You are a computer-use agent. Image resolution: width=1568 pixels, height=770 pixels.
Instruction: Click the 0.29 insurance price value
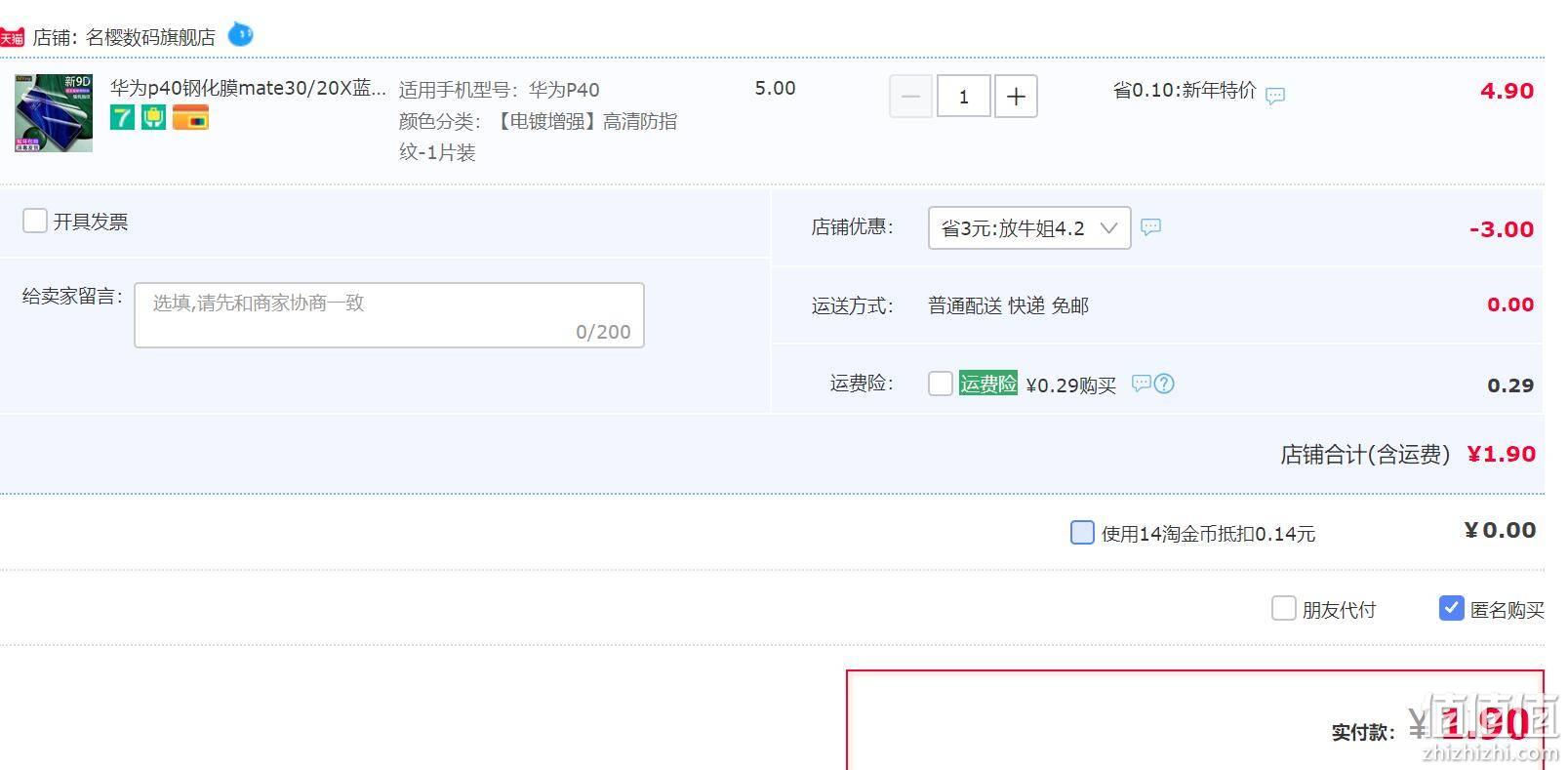1510,385
